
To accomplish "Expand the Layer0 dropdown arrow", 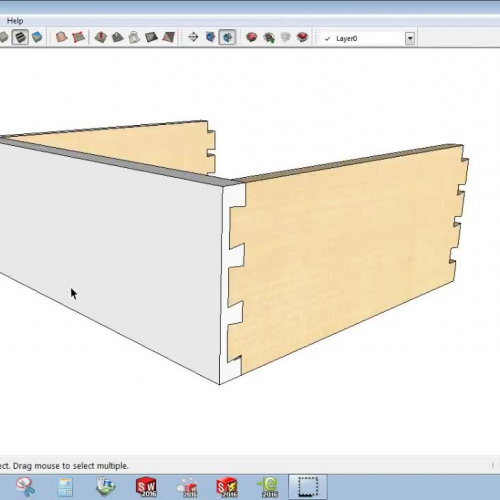I will pyautogui.click(x=410, y=38).
